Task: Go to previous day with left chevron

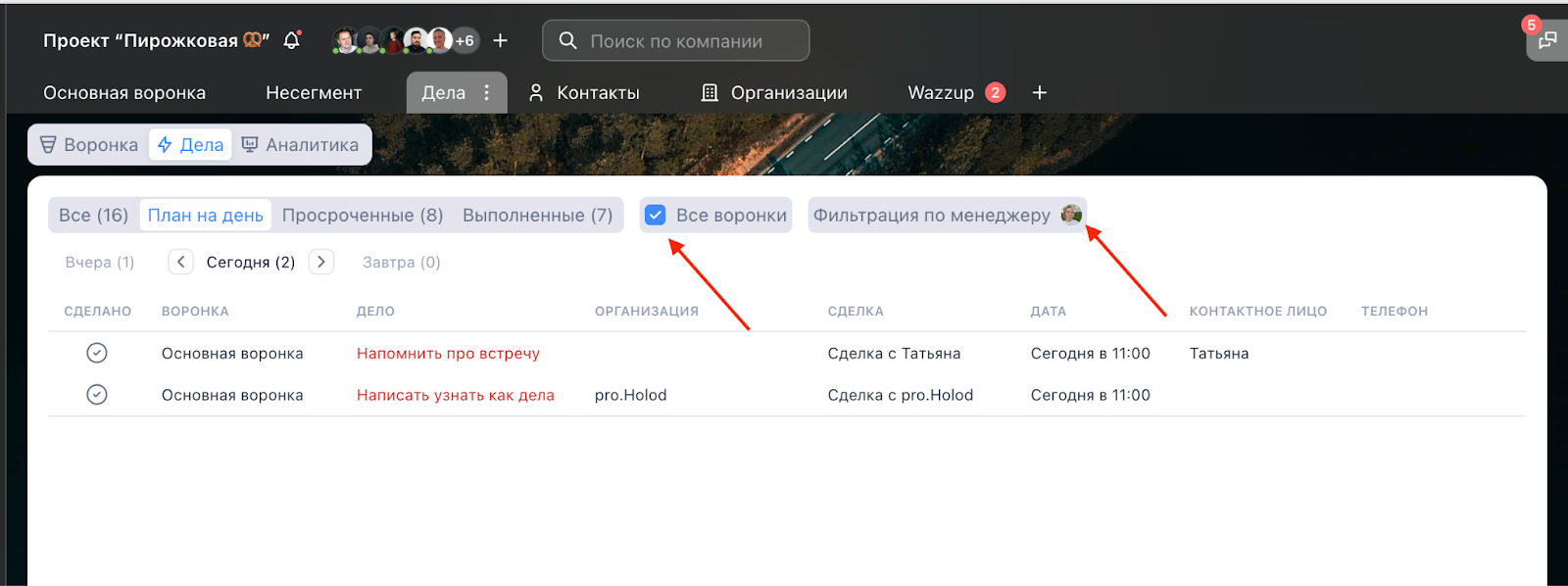Action: click(x=180, y=262)
